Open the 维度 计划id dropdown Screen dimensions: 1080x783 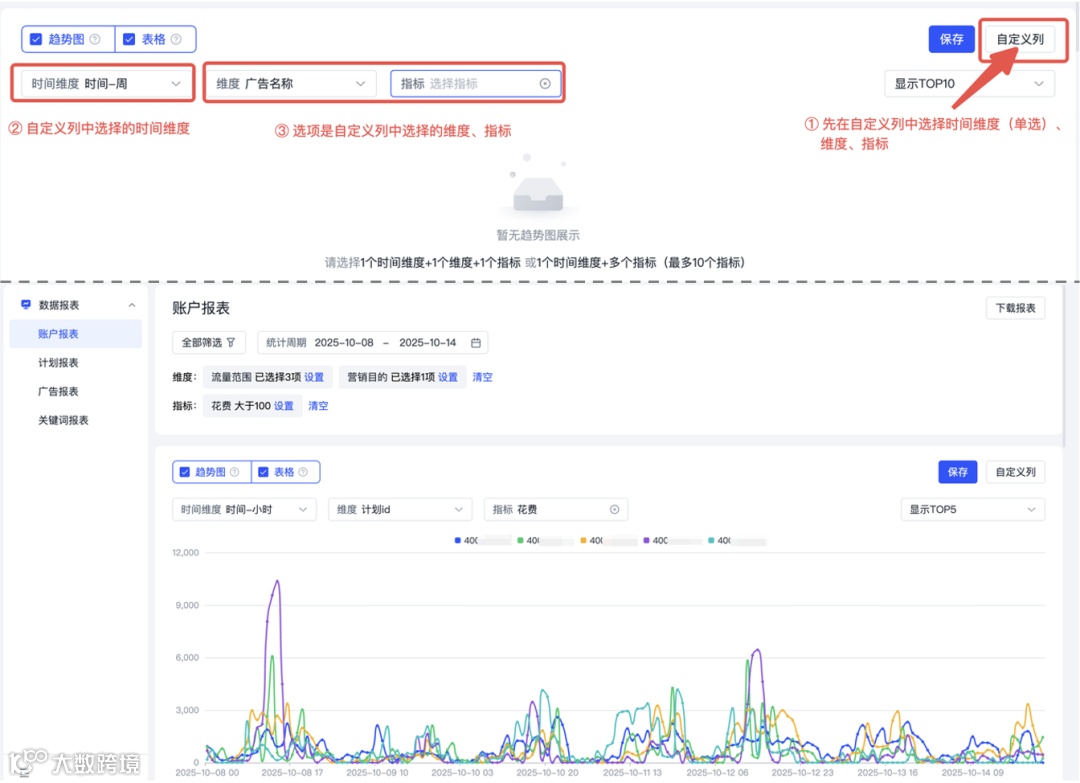click(399, 510)
